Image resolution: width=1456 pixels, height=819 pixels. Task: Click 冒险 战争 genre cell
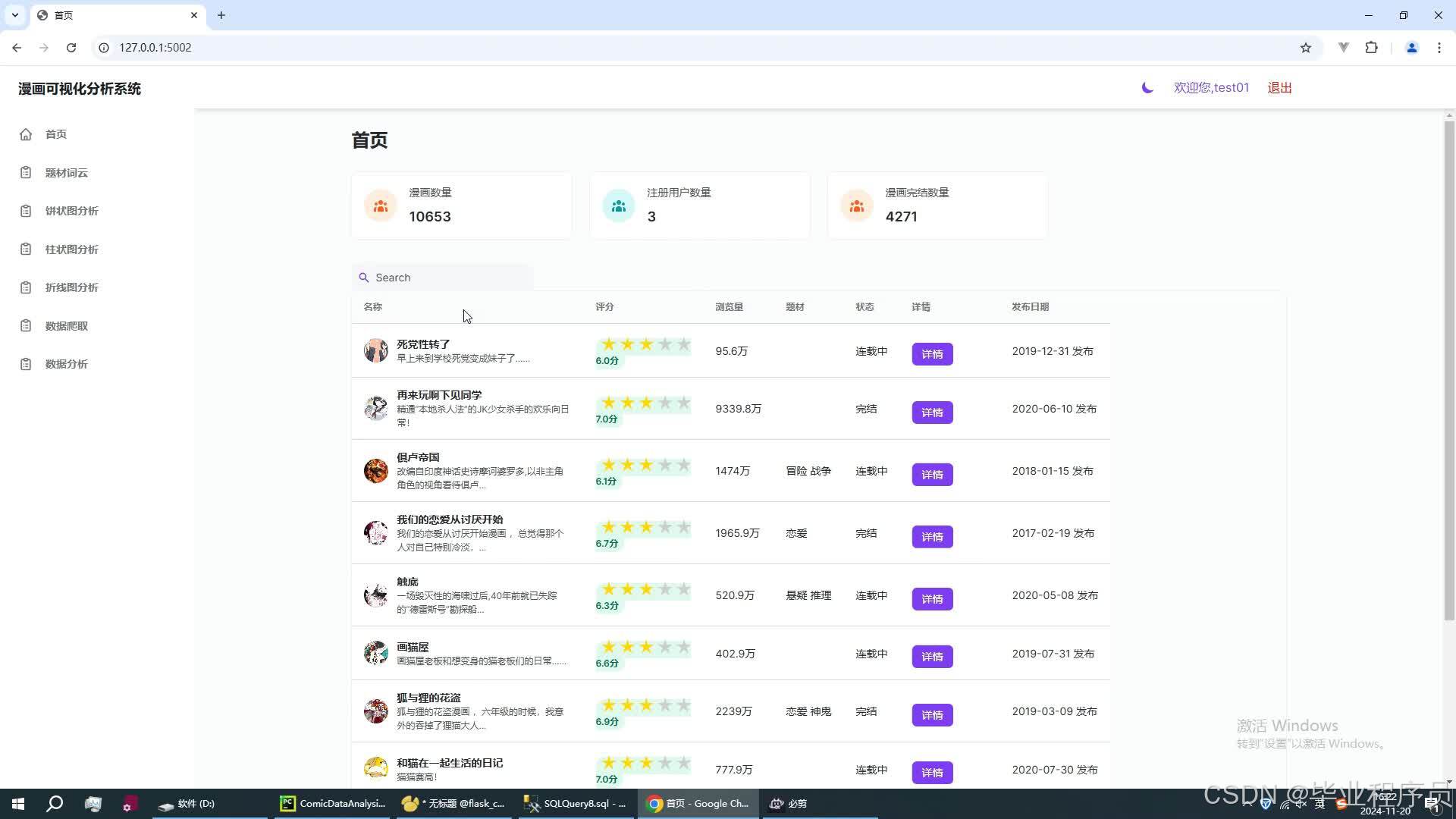click(x=808, y=471)
